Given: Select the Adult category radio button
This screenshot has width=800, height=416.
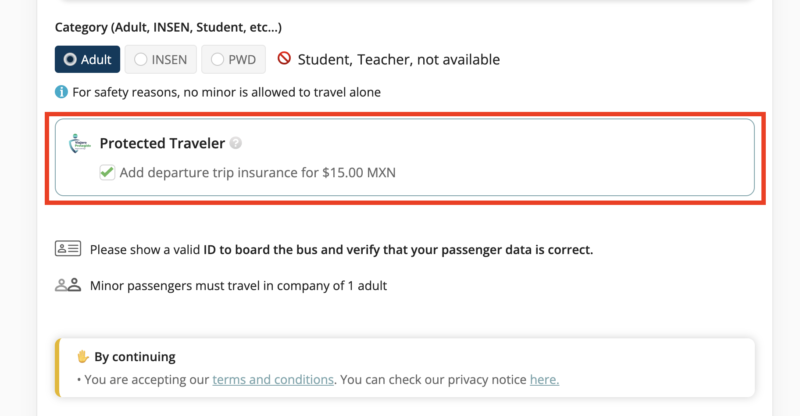Looking at the screenshot, I should 87,59.
